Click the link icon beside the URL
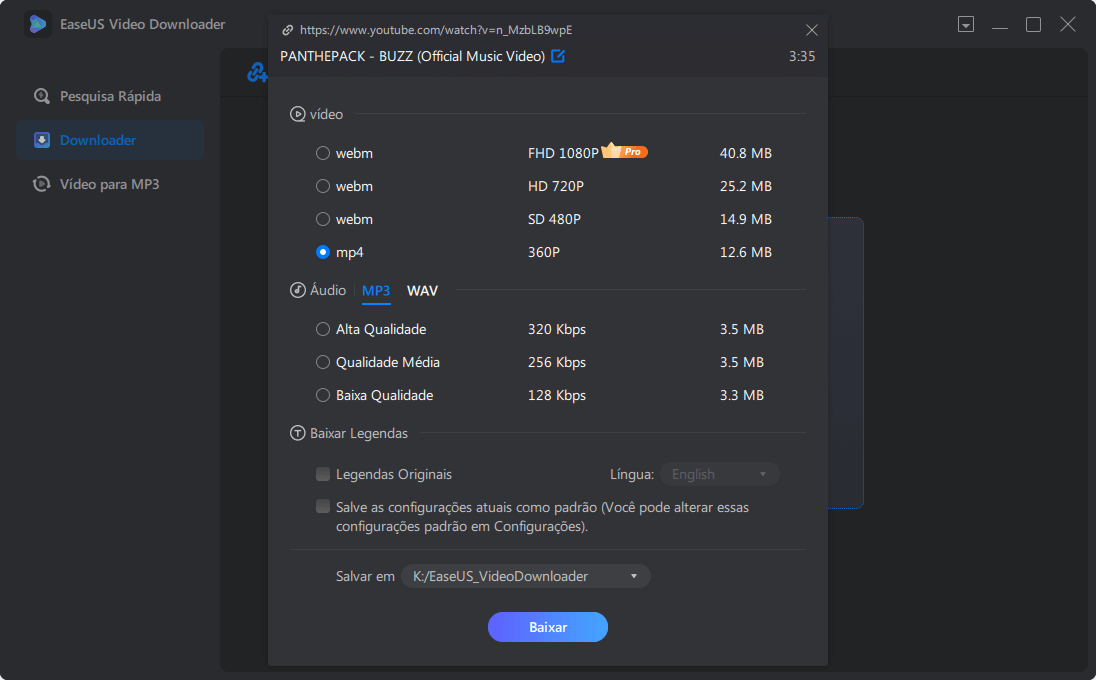The image size is (1096, 680). coord(287,30)
